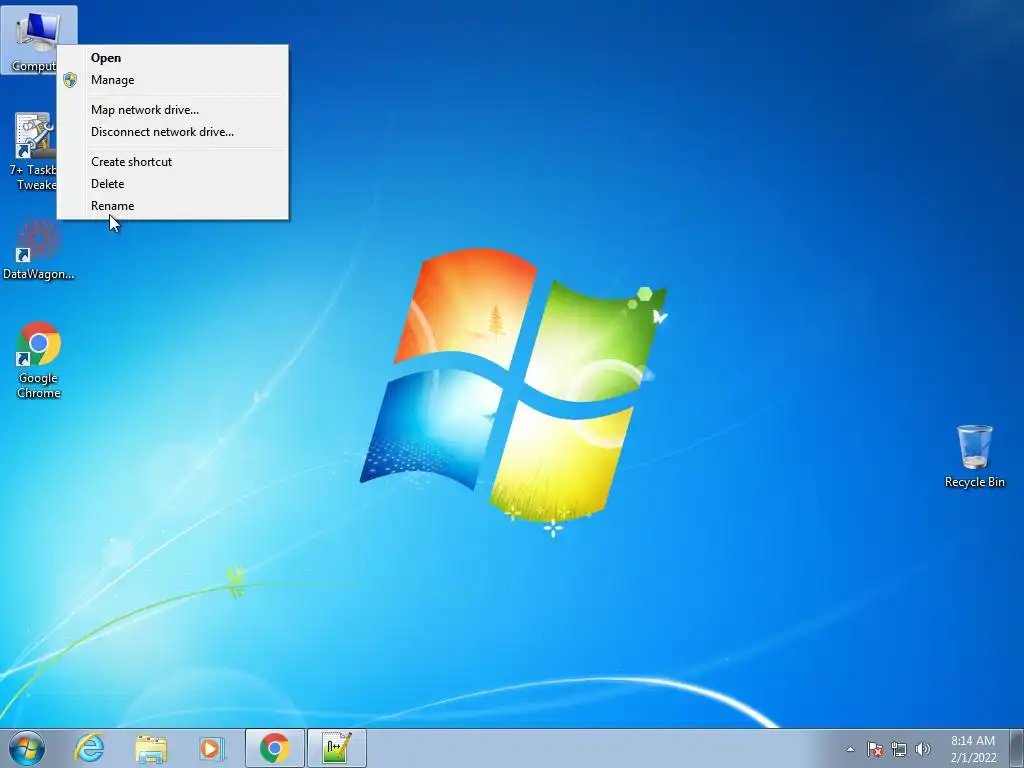The width and height of the screenshot is (1024, 768).
Task: Choose Open in the context menu
Action: point(172,57)
